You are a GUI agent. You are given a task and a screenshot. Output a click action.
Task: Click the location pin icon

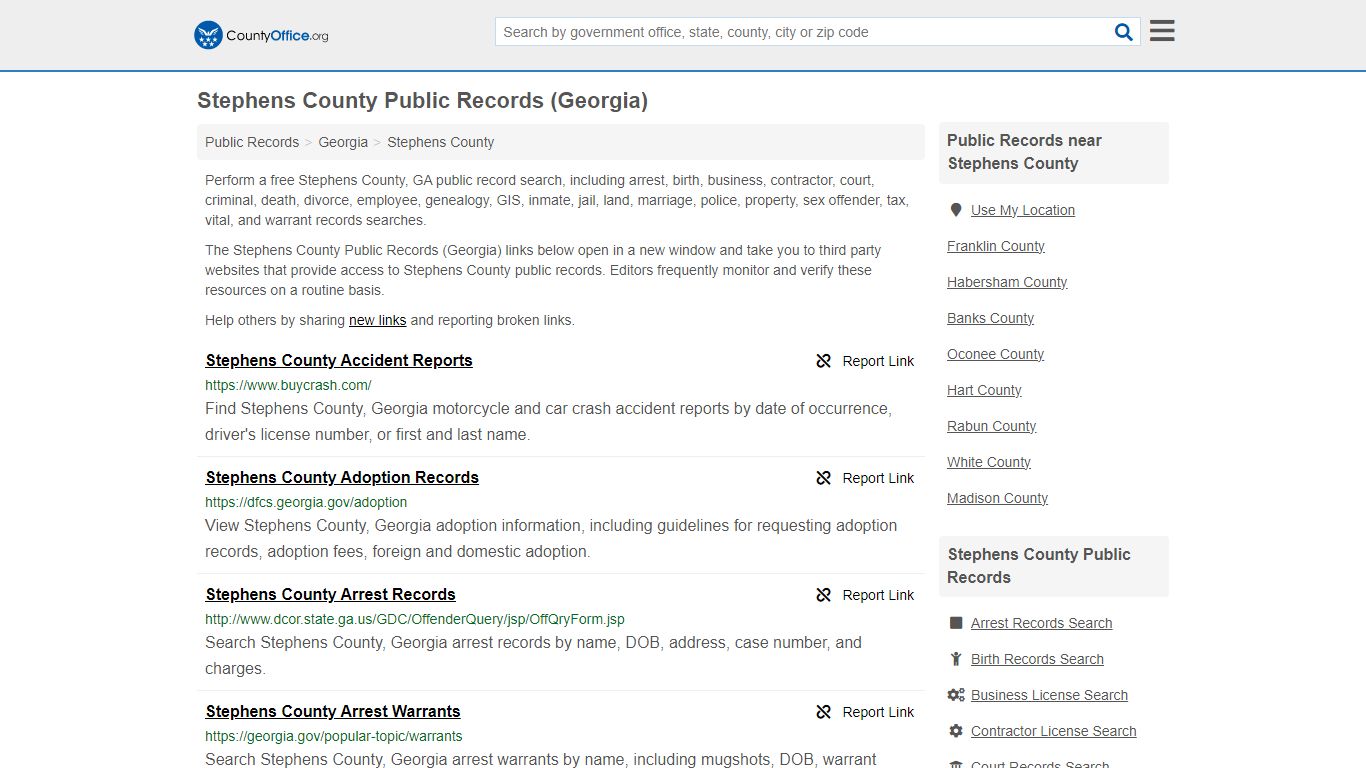(x=955, y=210)
